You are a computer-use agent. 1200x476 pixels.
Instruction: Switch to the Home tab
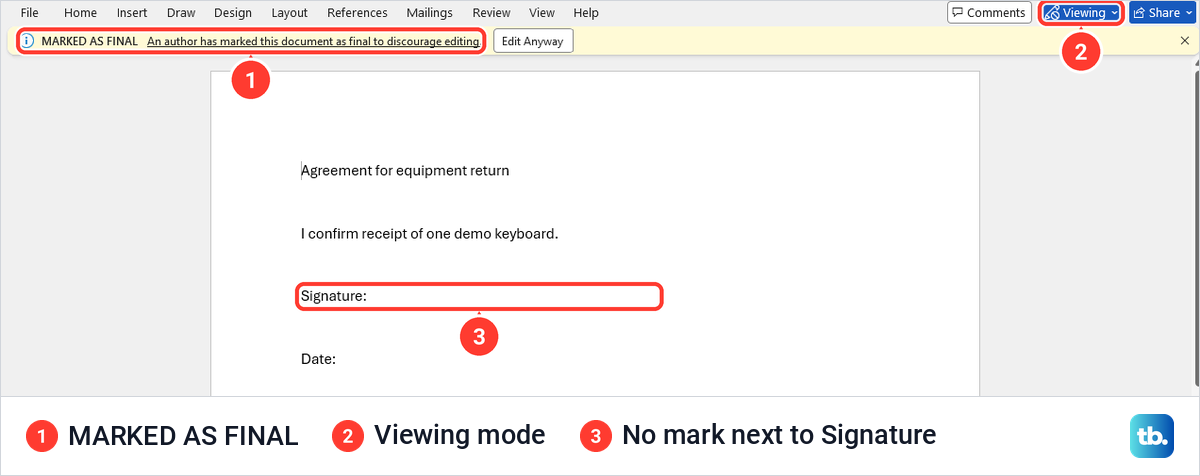pos(80,13)
